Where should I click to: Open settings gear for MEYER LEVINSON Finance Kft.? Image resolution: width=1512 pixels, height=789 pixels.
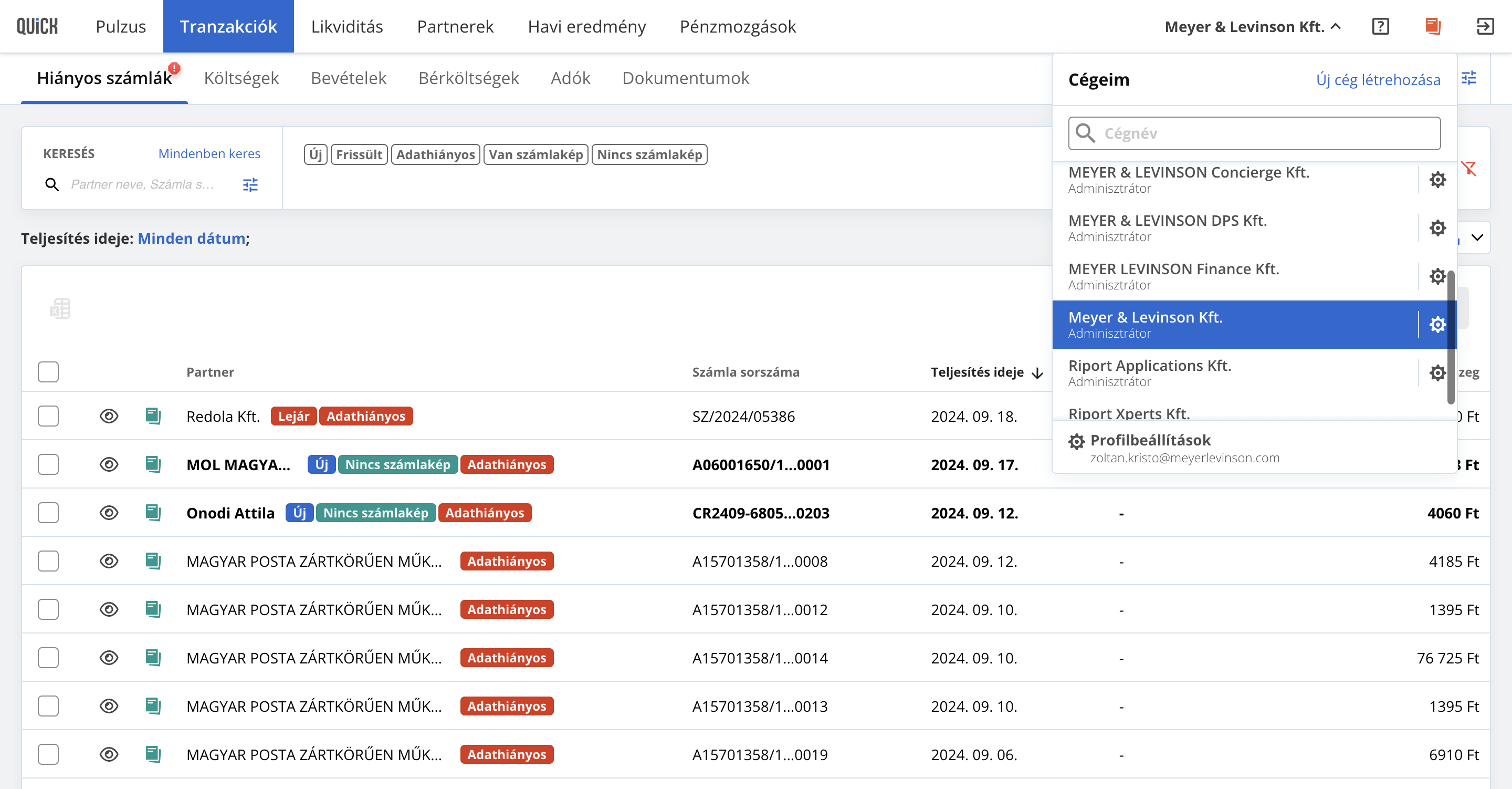1437,276
